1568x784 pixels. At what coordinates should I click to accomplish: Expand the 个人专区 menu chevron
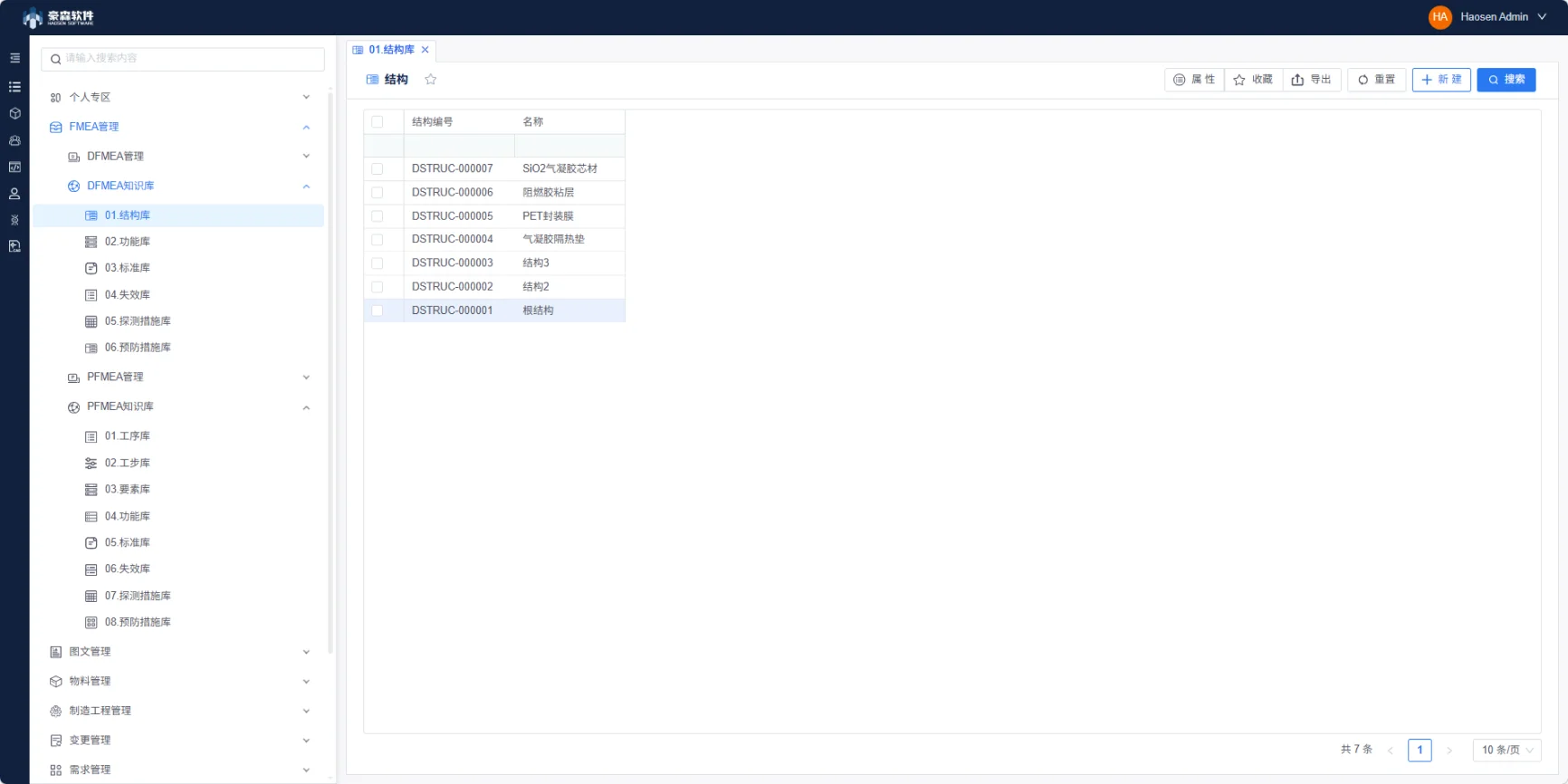(306, 97)
